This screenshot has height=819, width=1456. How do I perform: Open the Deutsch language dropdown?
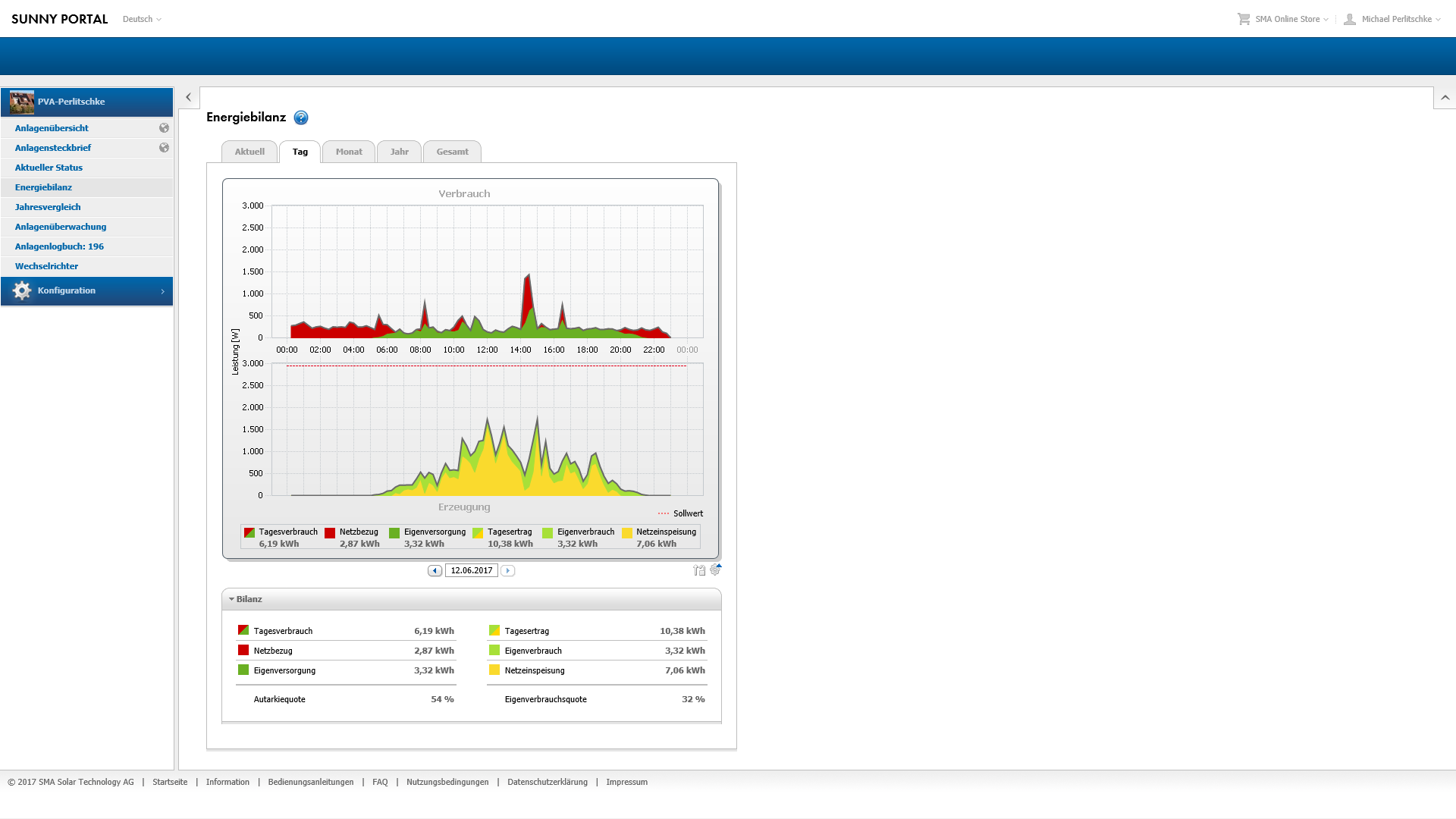(x=142, y=19)
